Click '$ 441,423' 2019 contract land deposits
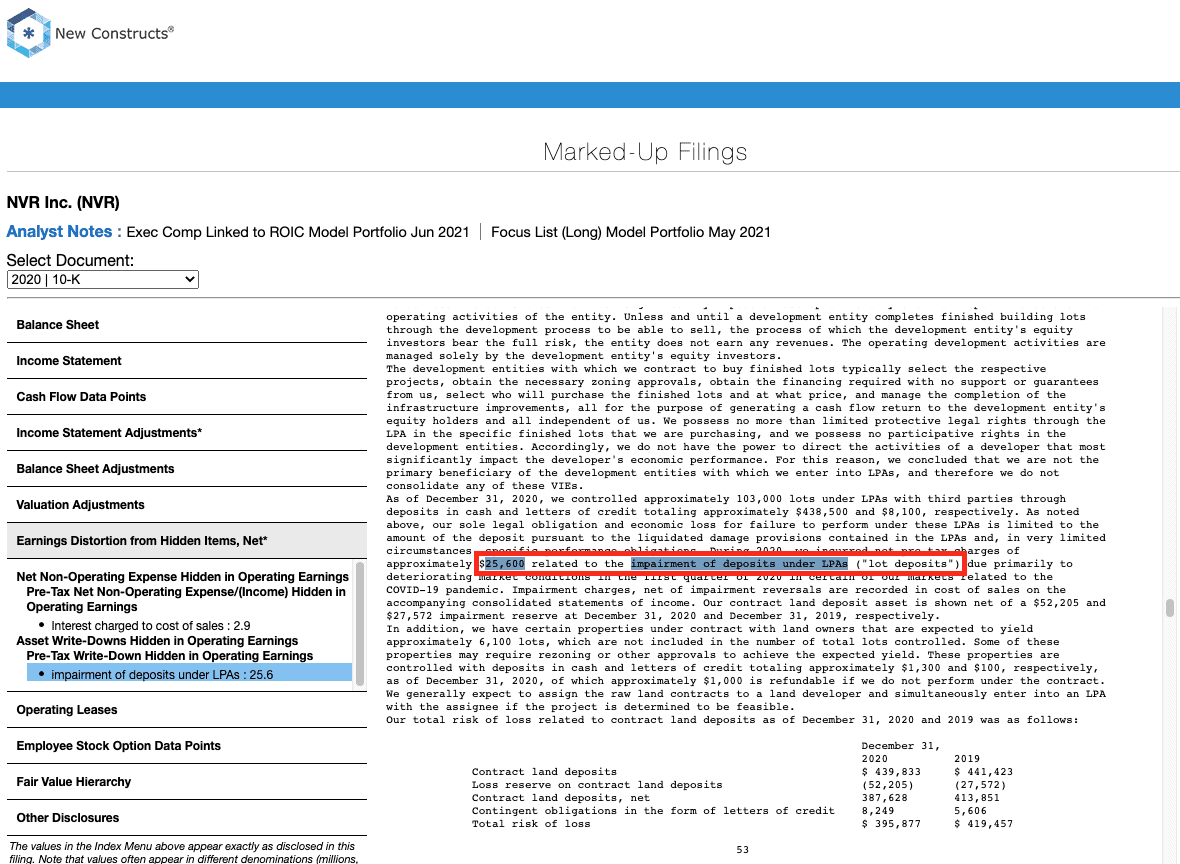This screenshot has height=864, width=1180. click(x=984, y=772)
